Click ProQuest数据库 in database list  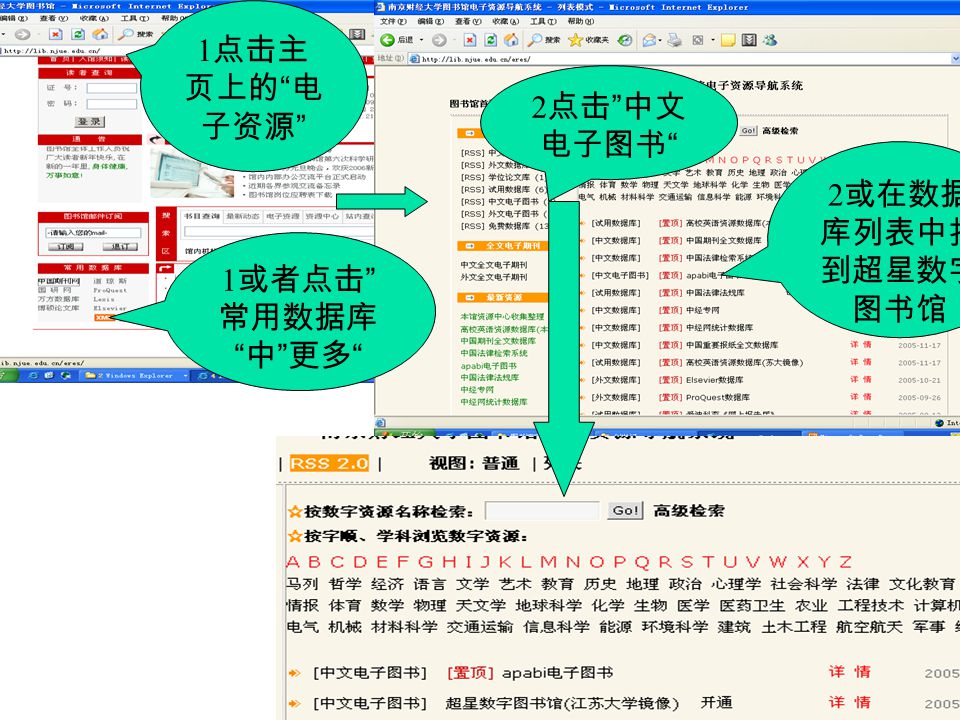point(718,397)
